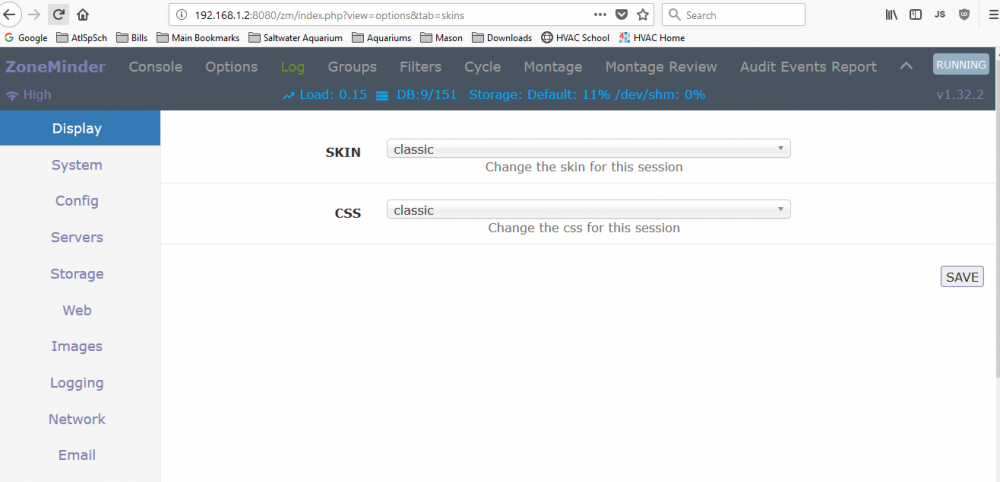
Task: Open the Montage menu item
Action: [553, 66]
